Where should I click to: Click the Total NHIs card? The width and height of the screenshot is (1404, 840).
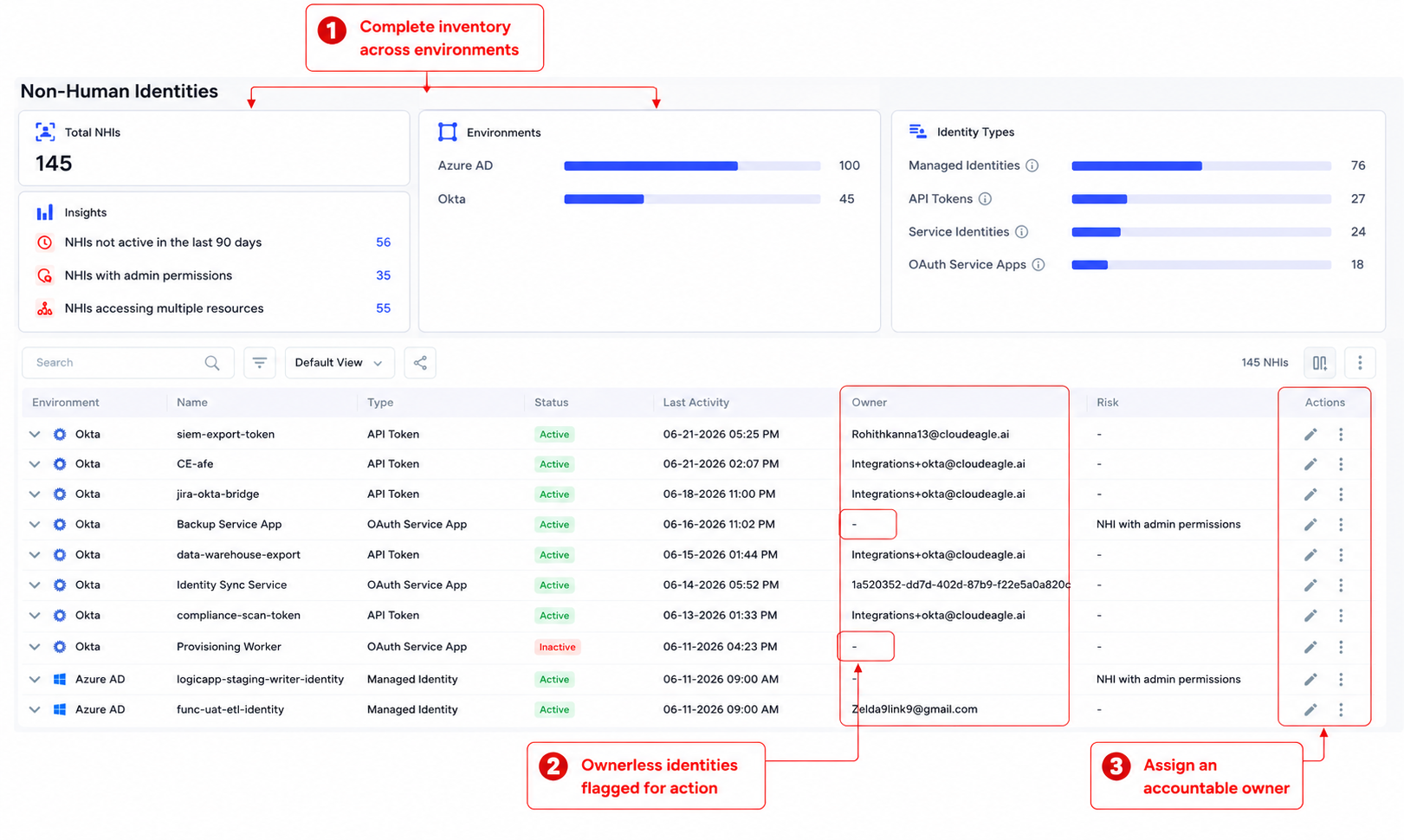coord(214,148)
